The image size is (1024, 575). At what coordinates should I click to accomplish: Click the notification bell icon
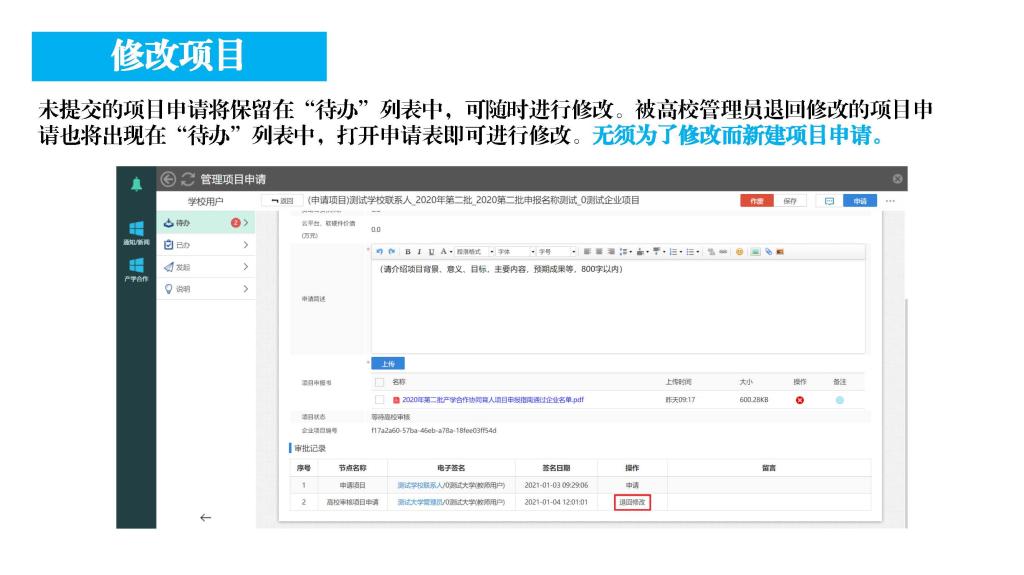pos(136,181)
